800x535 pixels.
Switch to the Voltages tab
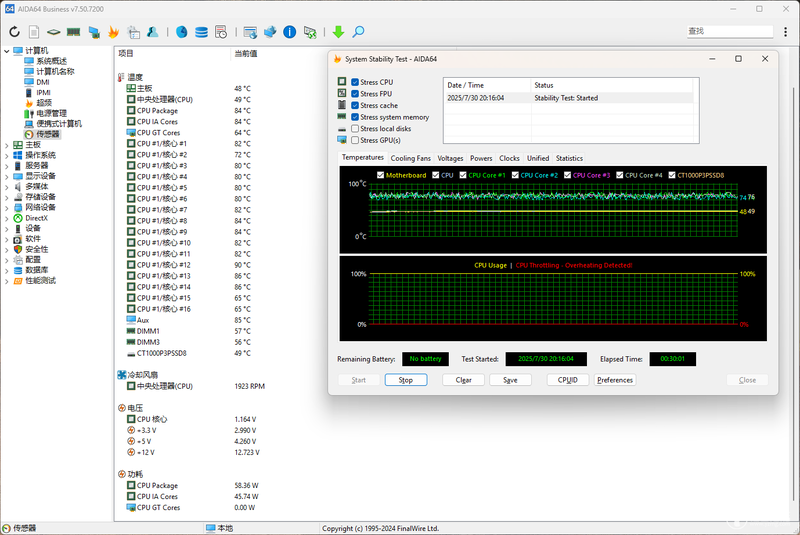[x=450, y=158]
